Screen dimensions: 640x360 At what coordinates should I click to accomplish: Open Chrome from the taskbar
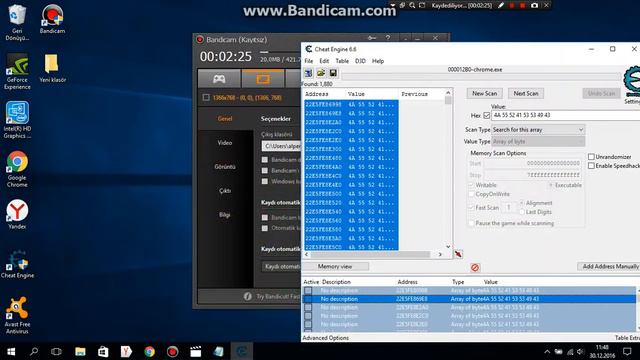tap(149, 351)
